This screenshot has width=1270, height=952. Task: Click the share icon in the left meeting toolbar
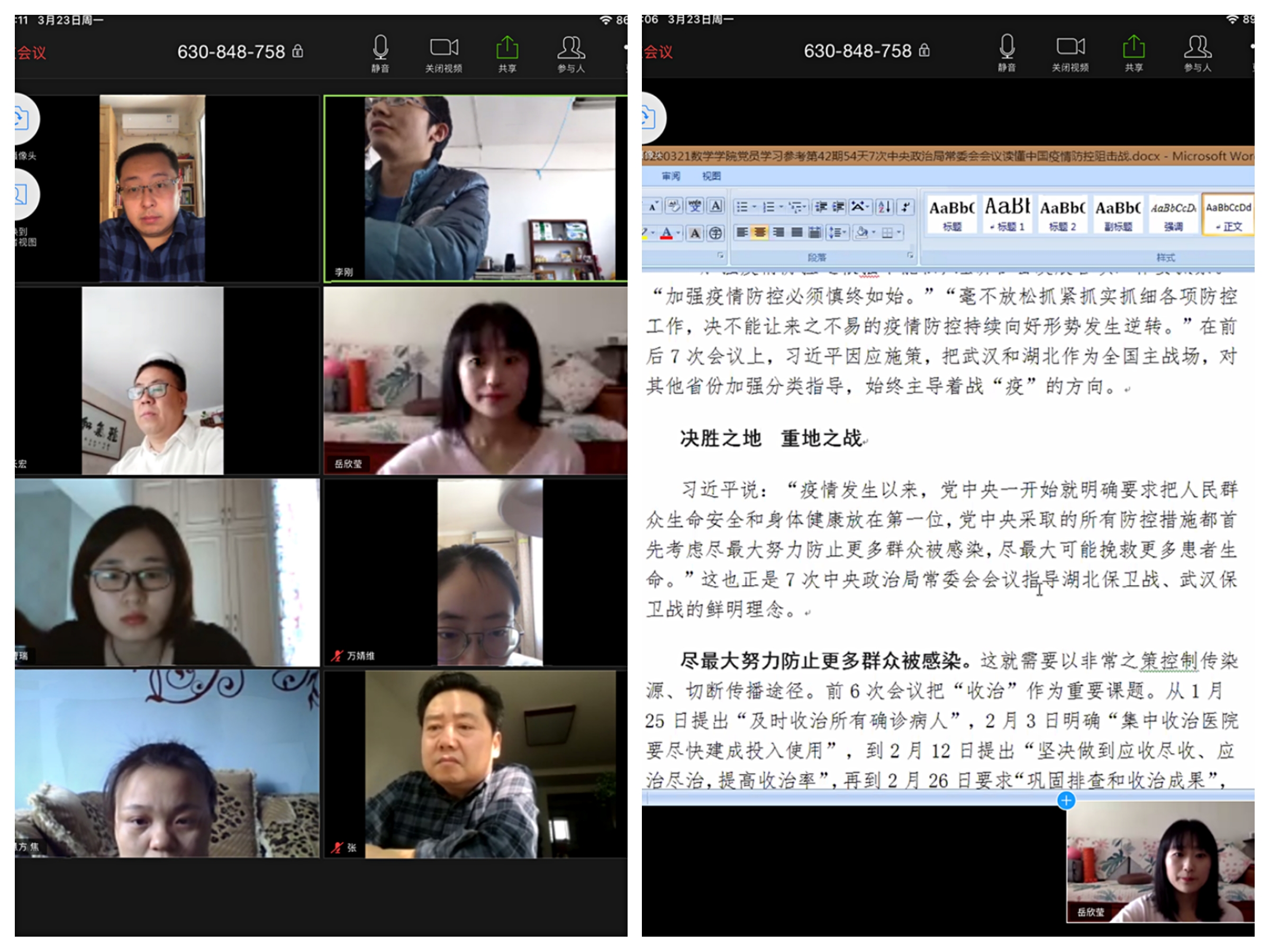[507, 47]
